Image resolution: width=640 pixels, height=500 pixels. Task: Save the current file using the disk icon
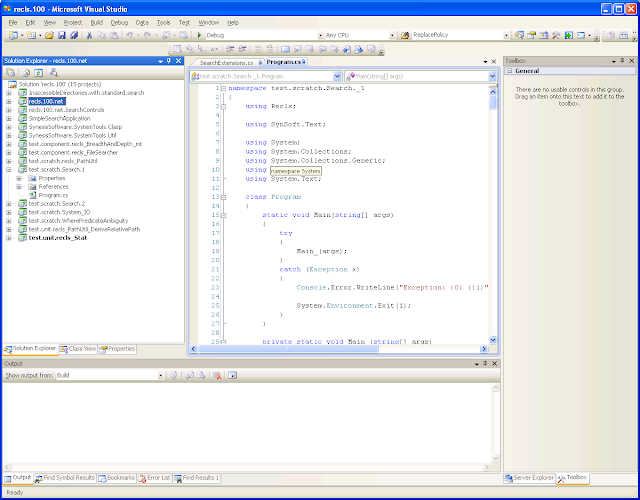coord(62,36)
